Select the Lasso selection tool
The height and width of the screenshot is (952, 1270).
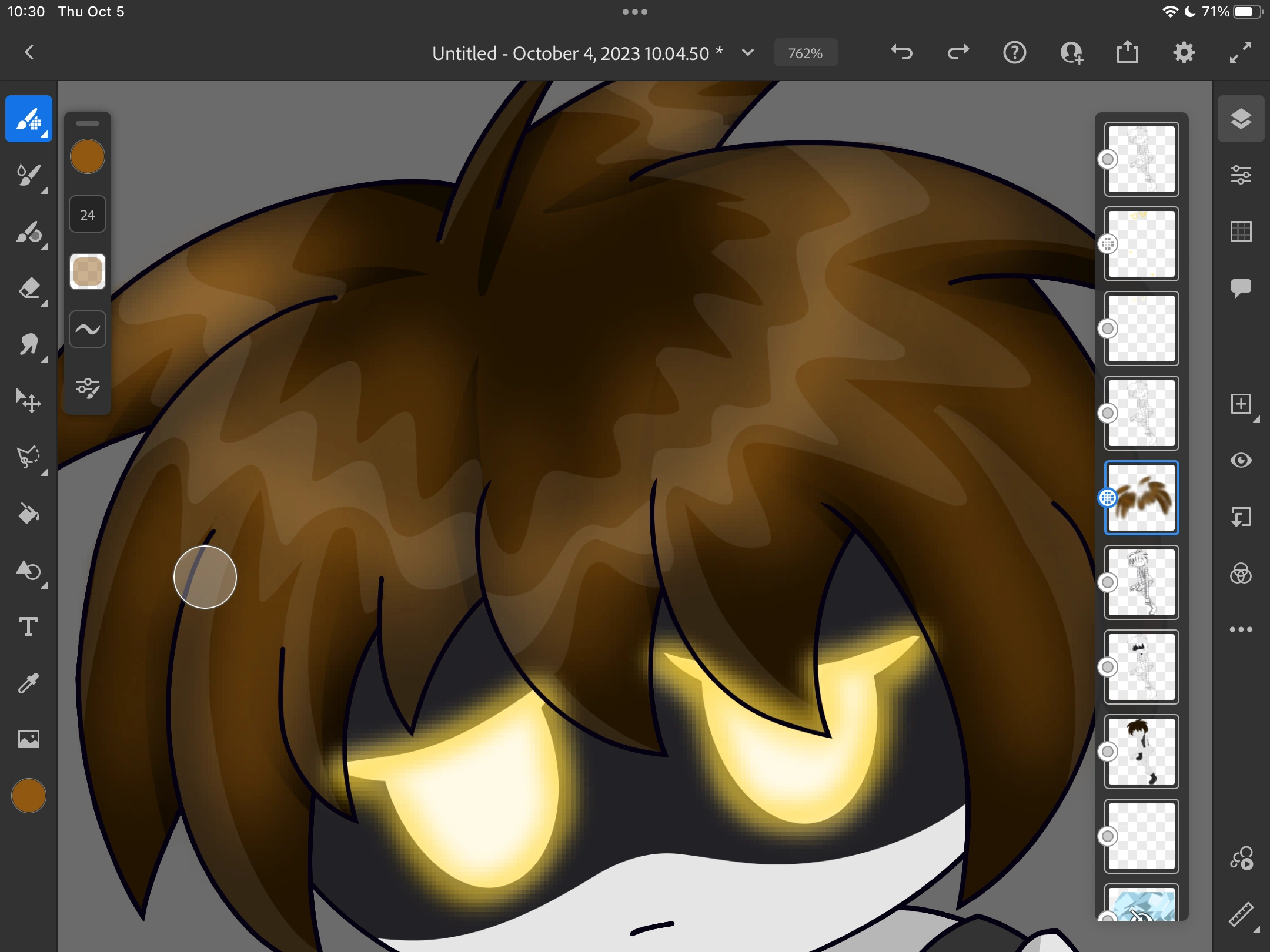pos(28,457)
